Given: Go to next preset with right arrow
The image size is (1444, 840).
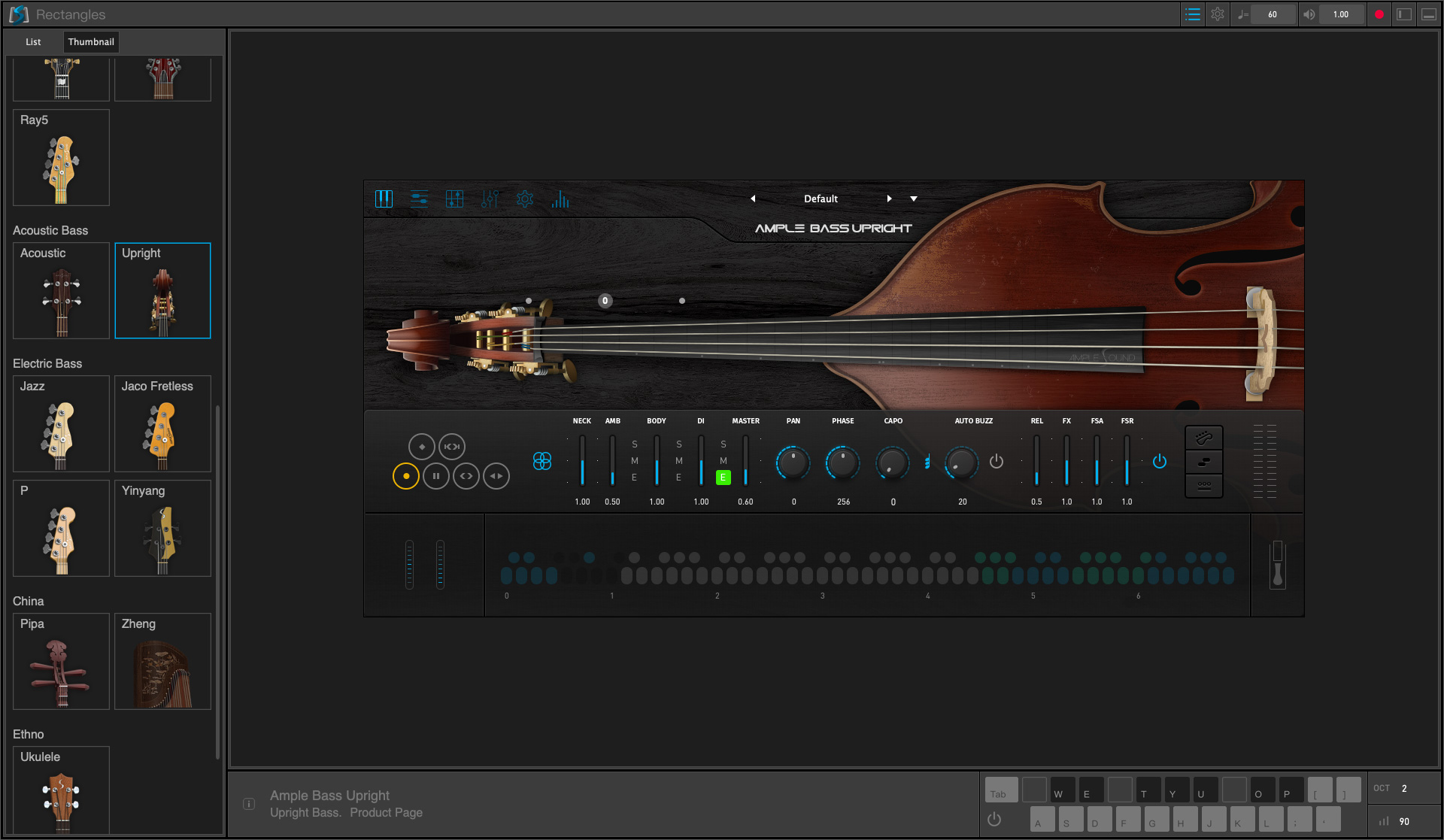Looking at the screenshot, I should coord(889,199).
